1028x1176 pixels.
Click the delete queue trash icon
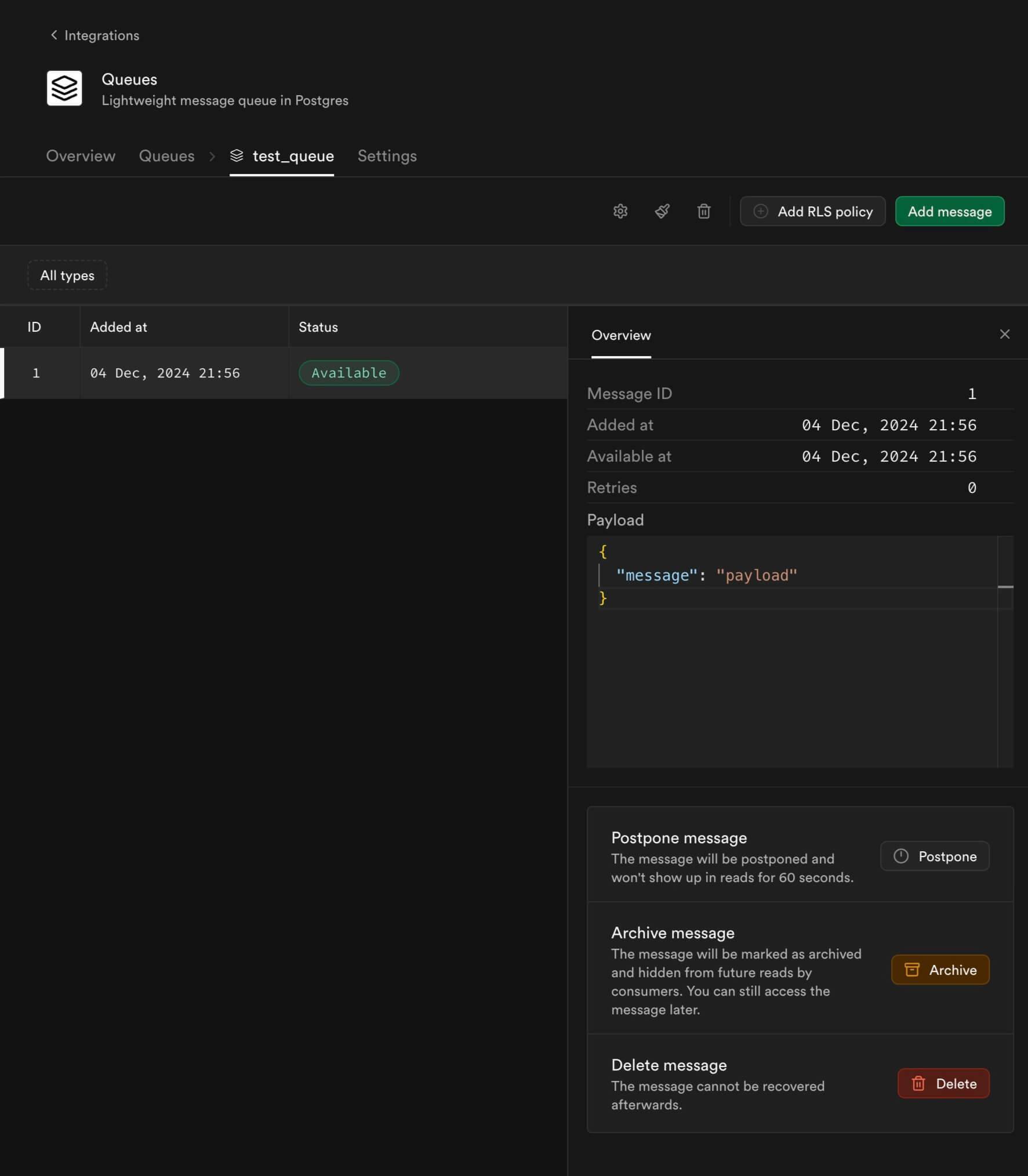point(703,211)
